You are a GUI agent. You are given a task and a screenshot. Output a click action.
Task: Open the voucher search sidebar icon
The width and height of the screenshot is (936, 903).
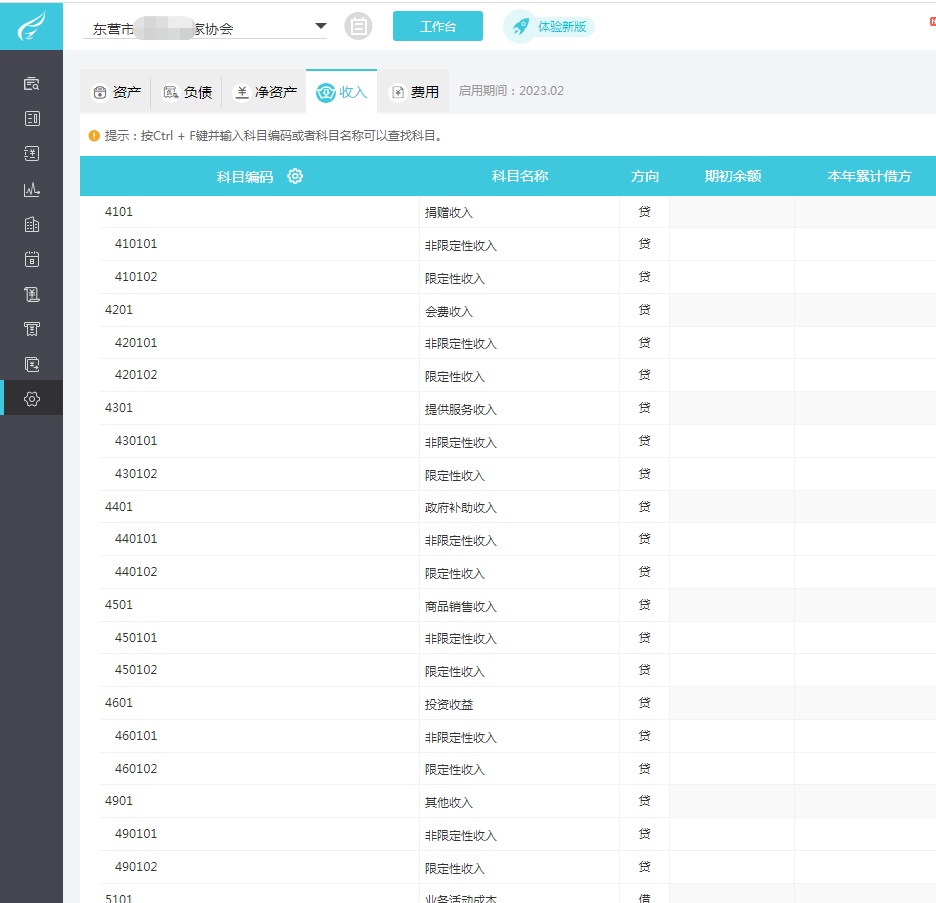(32, 84)
